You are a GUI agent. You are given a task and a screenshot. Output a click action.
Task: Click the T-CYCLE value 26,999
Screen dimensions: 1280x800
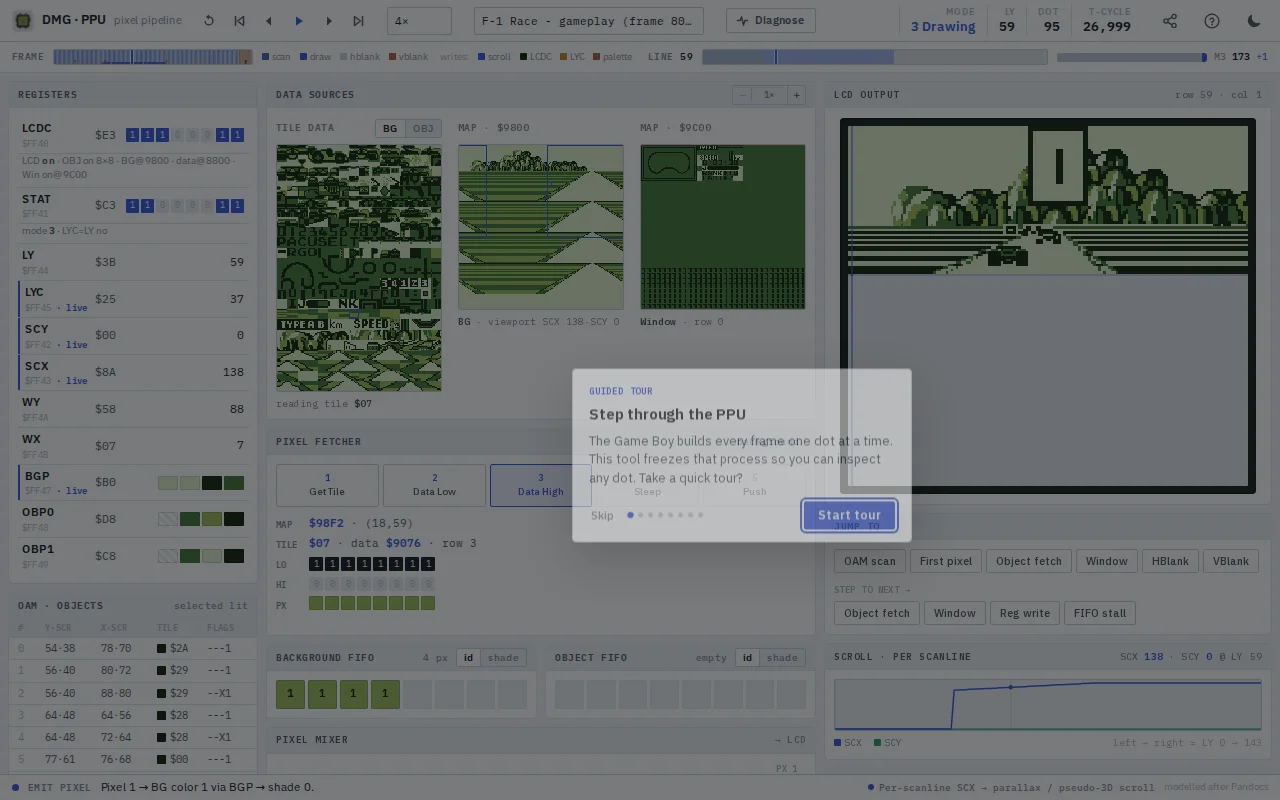pyautogui.click(x=1107, y=27)
